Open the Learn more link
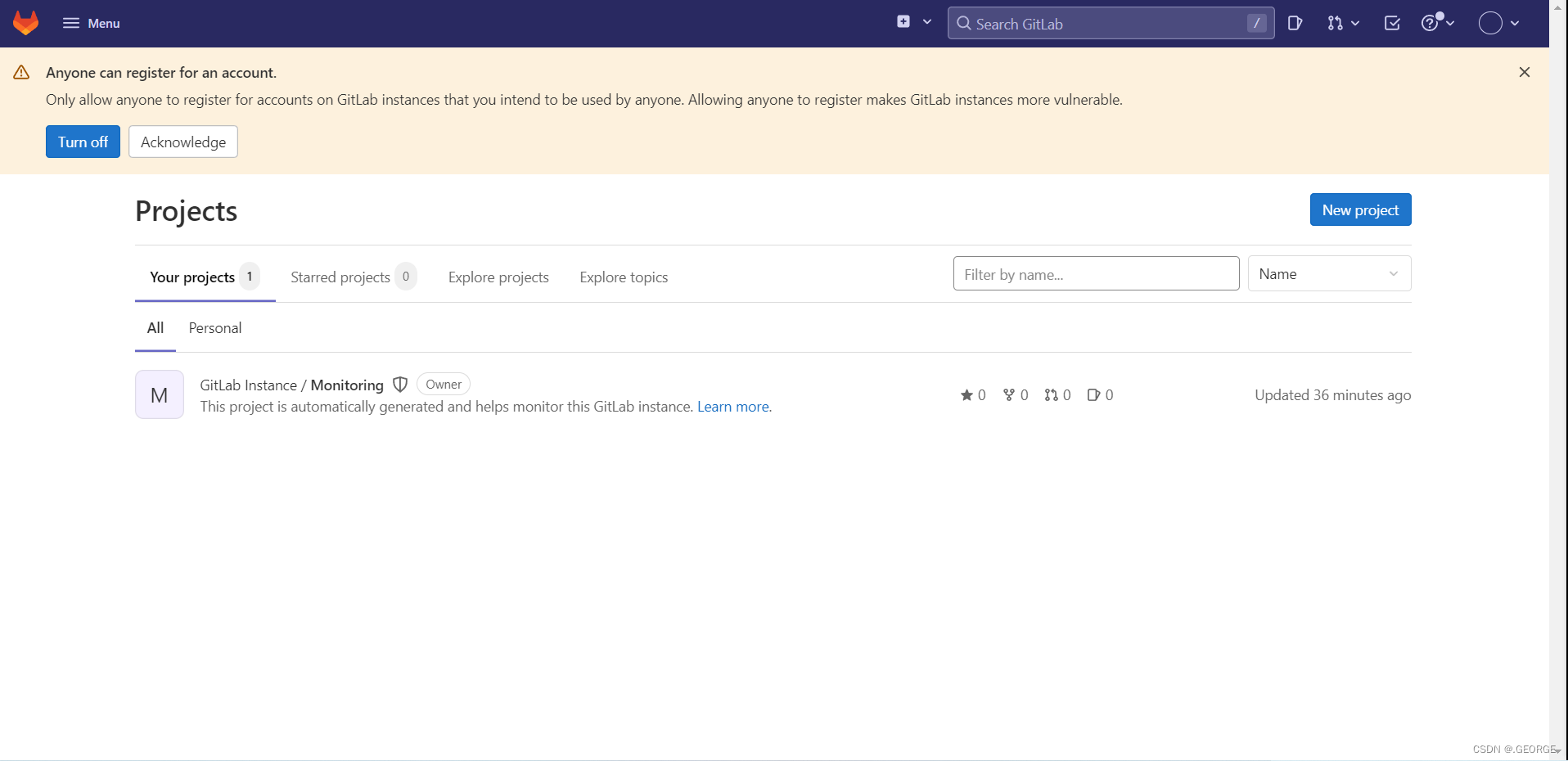 [733, 407]
